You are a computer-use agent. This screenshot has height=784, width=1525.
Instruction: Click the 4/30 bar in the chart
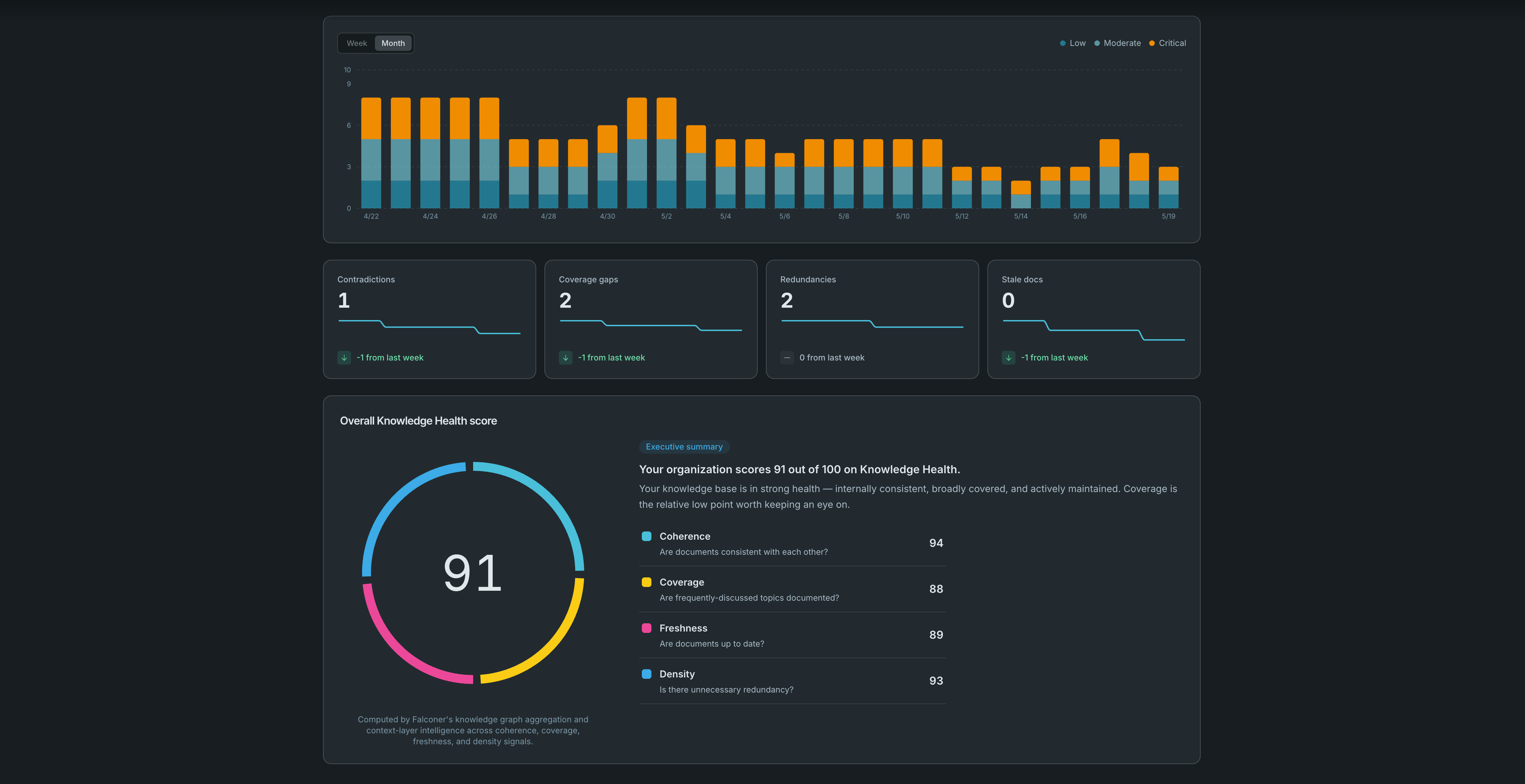click(608, 167)
